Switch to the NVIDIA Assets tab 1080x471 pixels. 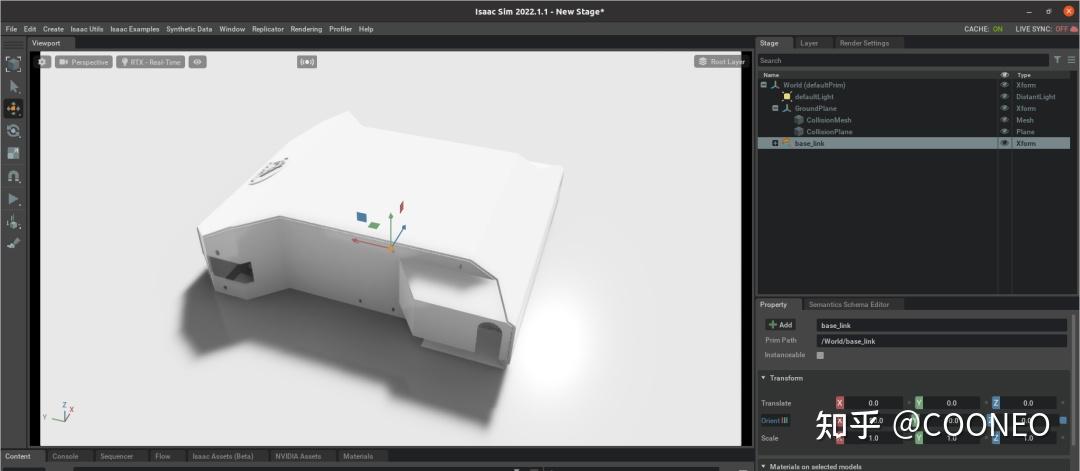point(298,456)
